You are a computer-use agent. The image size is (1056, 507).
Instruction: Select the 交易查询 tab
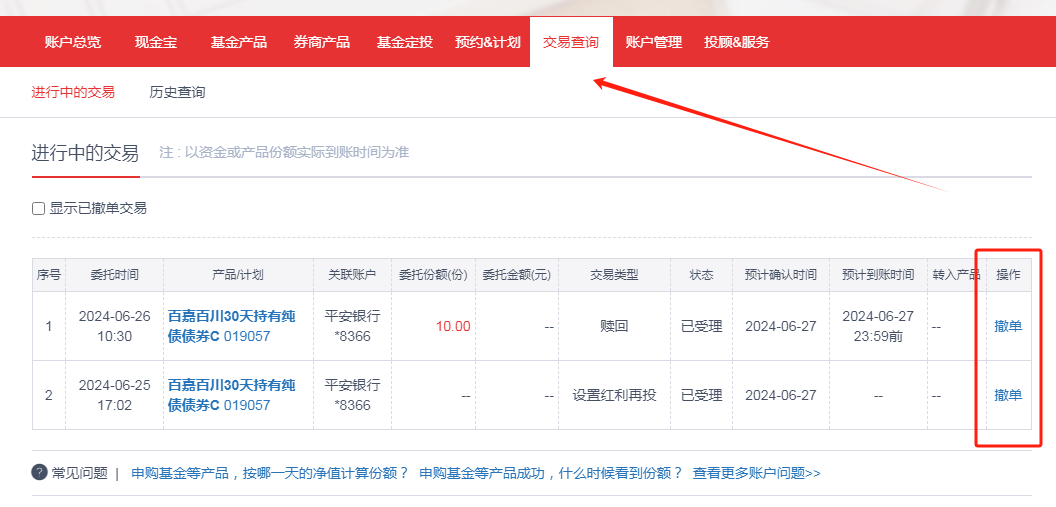click(x=571, y=42)
